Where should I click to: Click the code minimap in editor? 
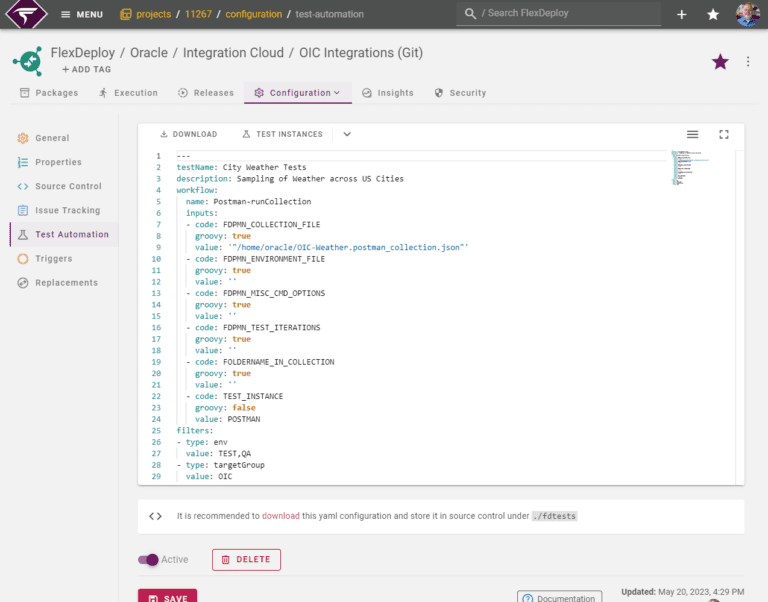click(x=690, y=168)
